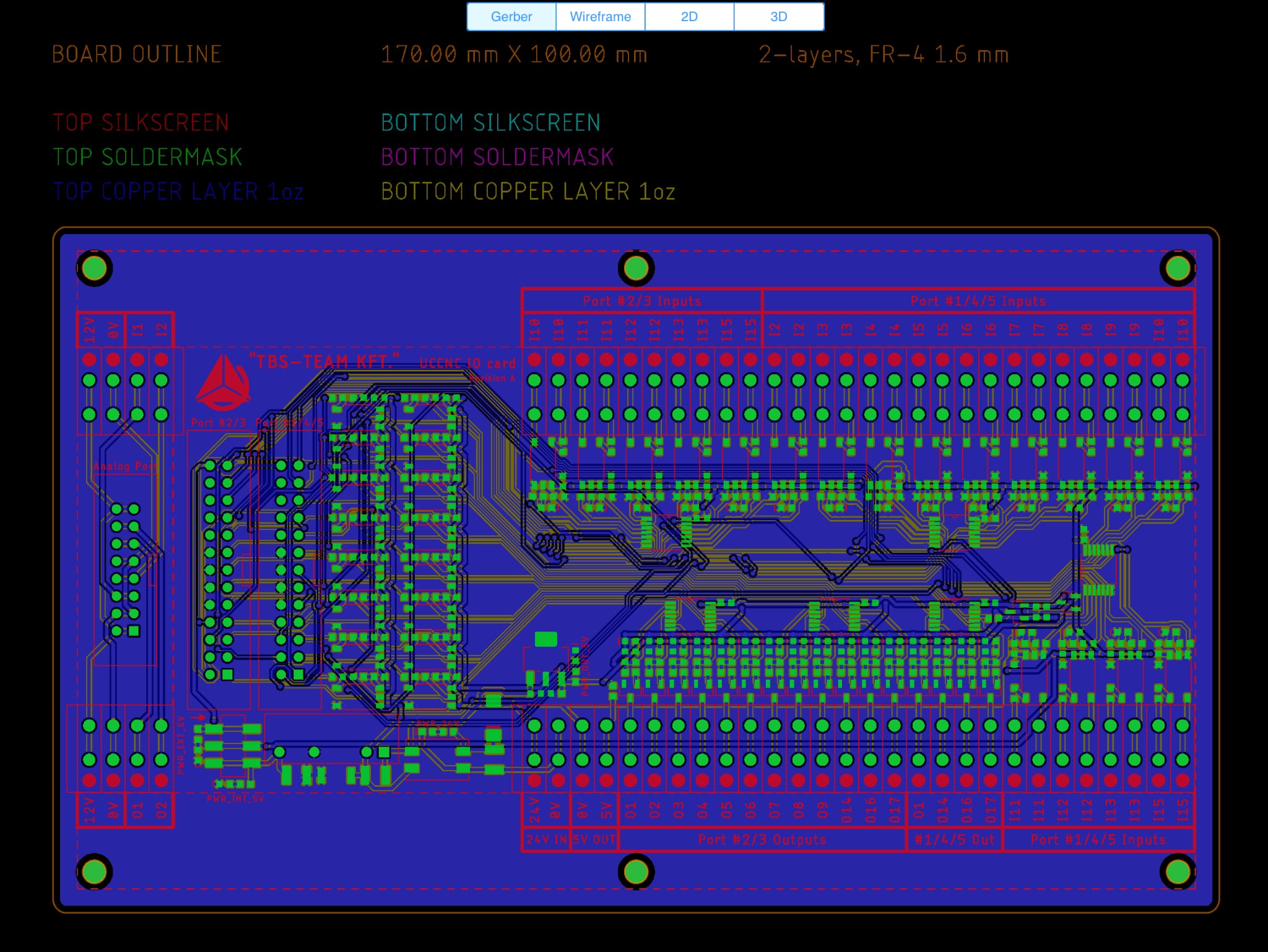Image resolution: width=1268 pixels, height=952 pixels.
Task: Toggle the BOTTOM COPPER LAYER 1oz label
Action: tap(528, 192)
